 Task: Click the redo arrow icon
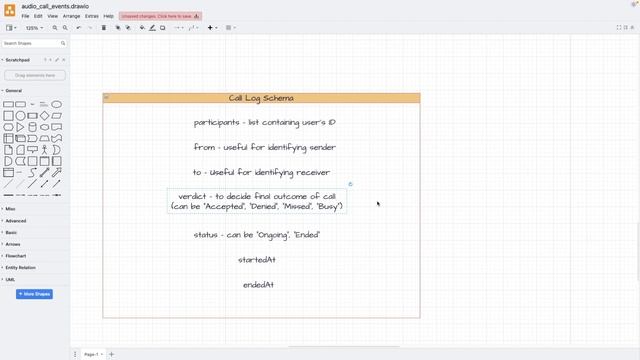pos(90,28)
